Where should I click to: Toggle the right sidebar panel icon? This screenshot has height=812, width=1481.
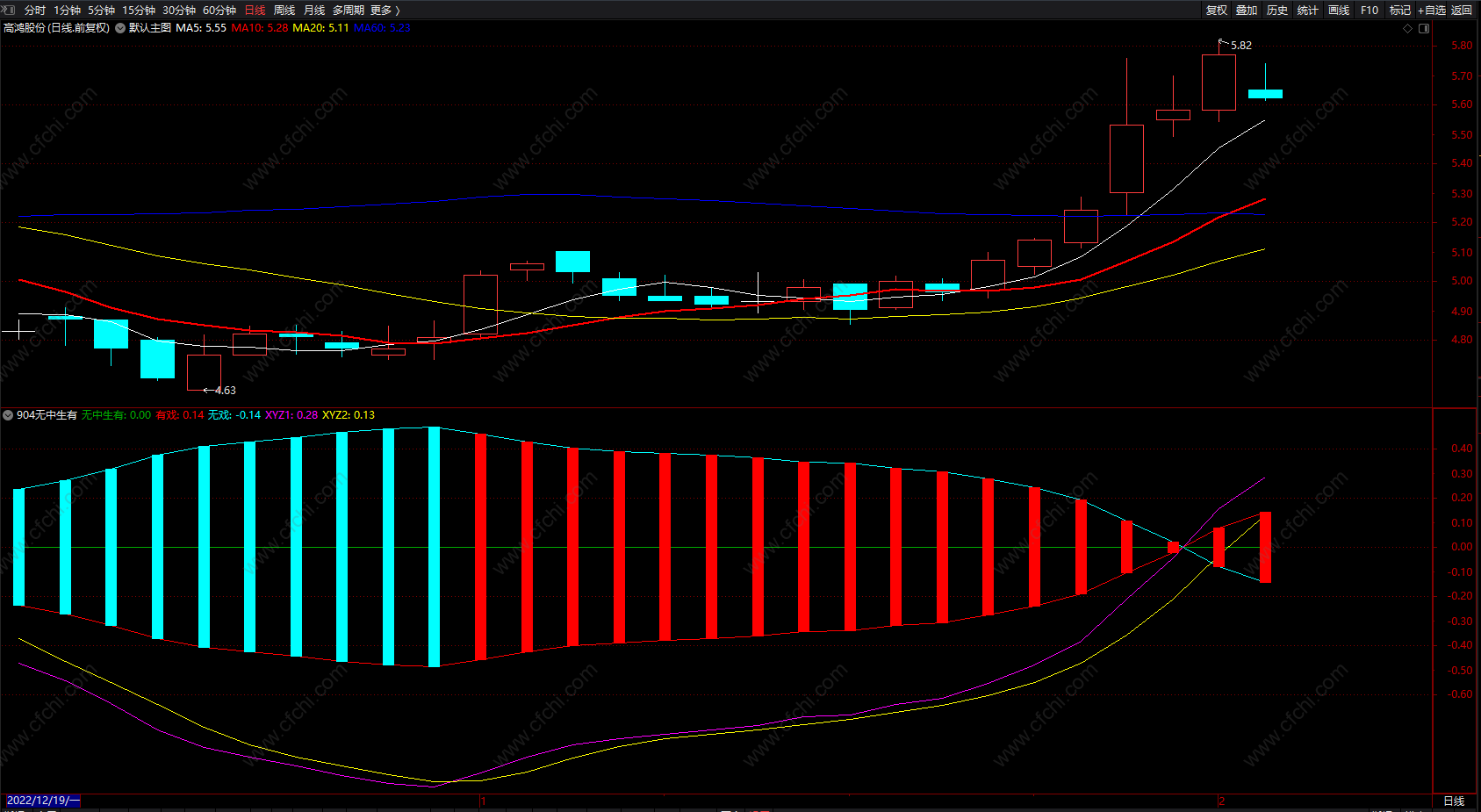1424,28
